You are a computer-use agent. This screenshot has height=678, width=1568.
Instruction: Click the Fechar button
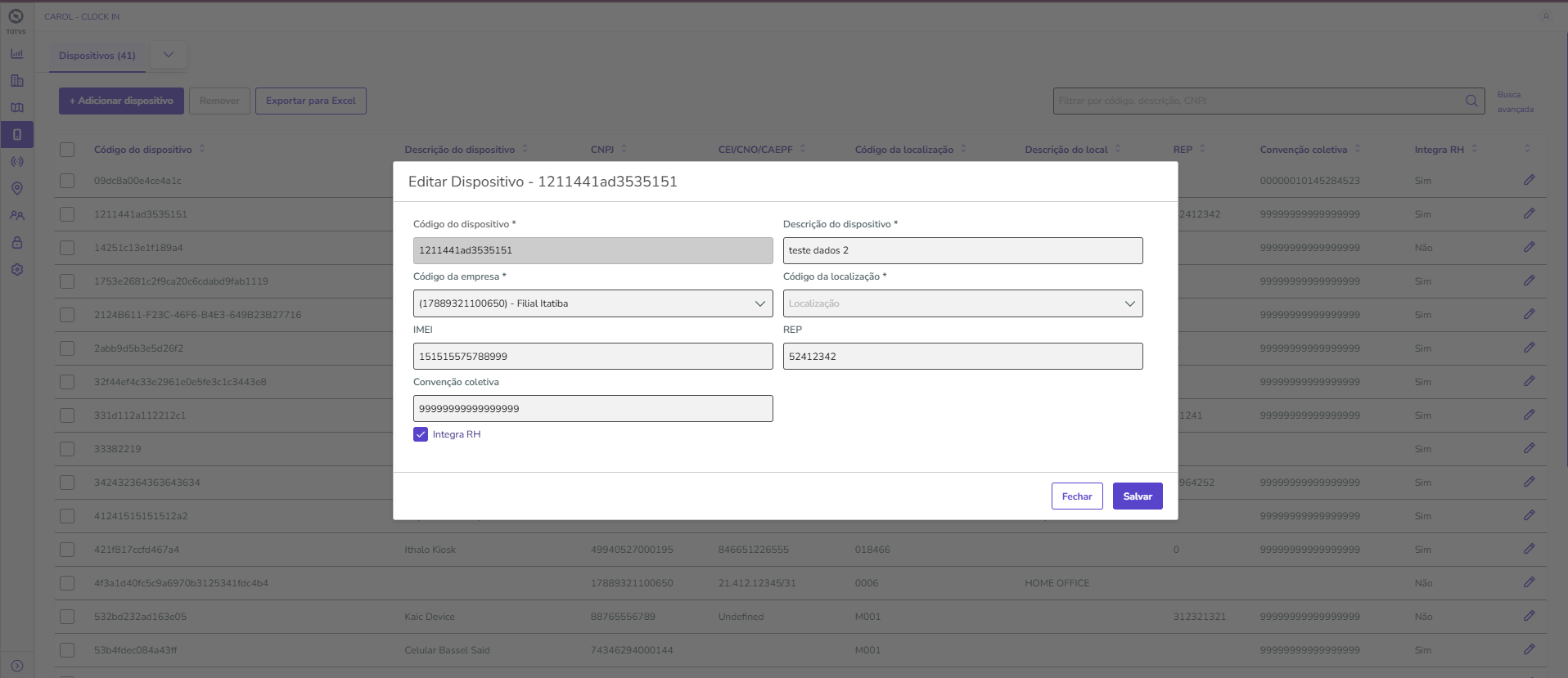click(1077, 496)
